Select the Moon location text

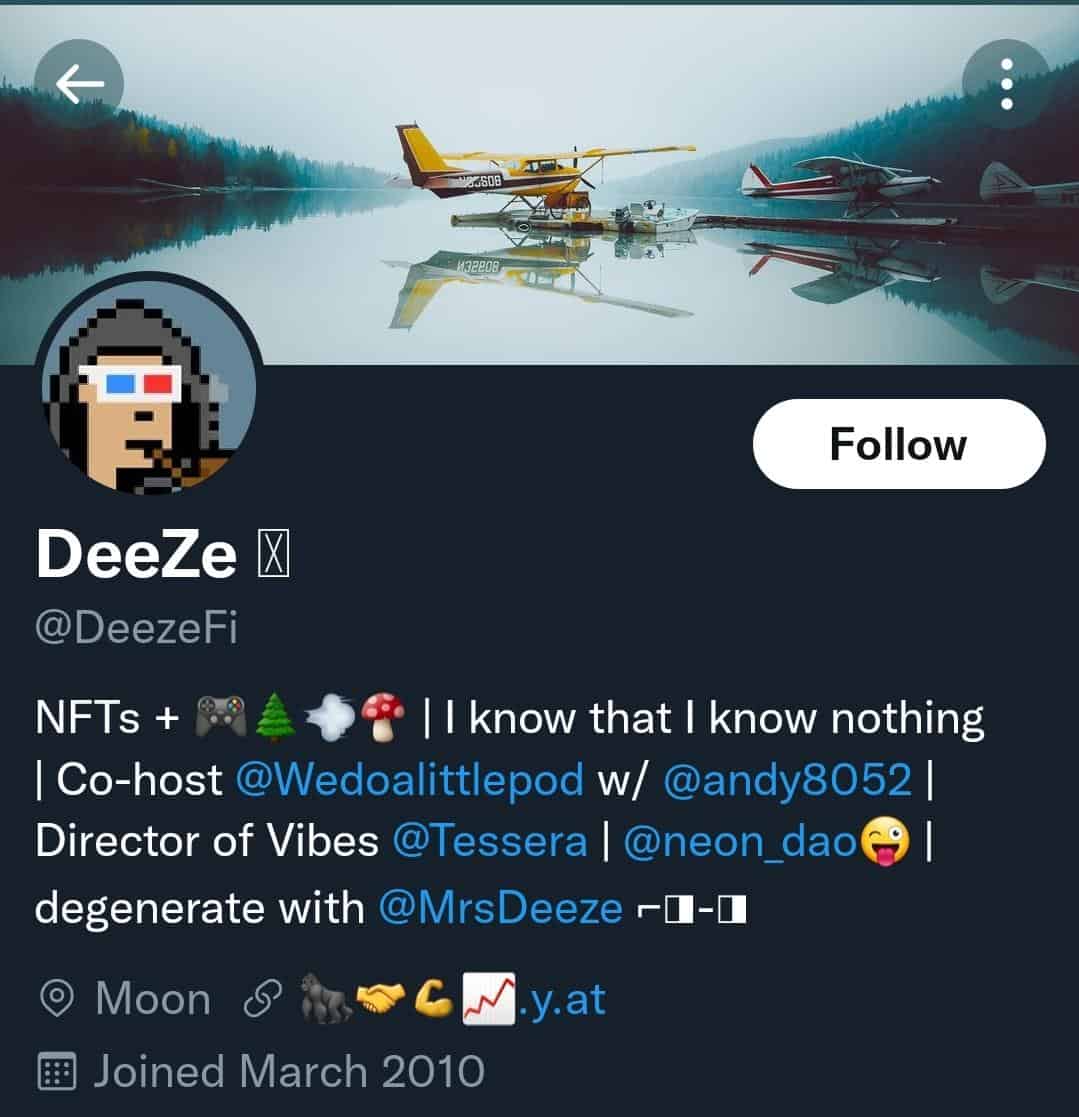pyautogui.click(x=153, y=997)
